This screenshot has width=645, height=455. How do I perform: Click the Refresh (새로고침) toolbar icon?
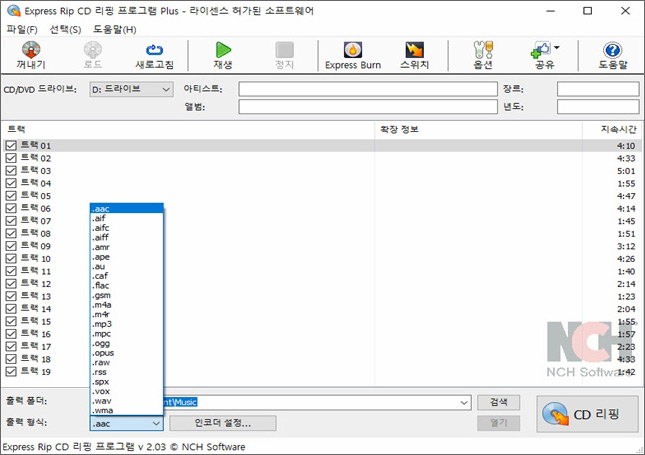[154, 50]
